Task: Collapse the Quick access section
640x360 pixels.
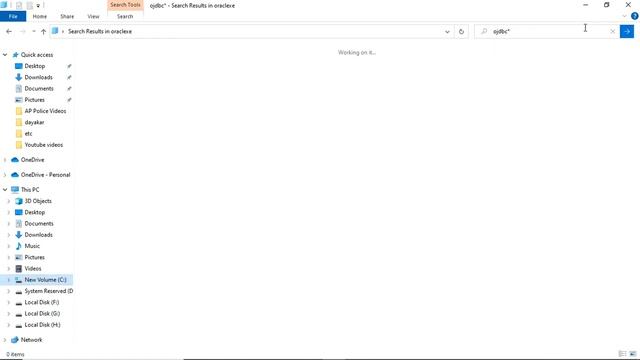Action: coord(5,55)
